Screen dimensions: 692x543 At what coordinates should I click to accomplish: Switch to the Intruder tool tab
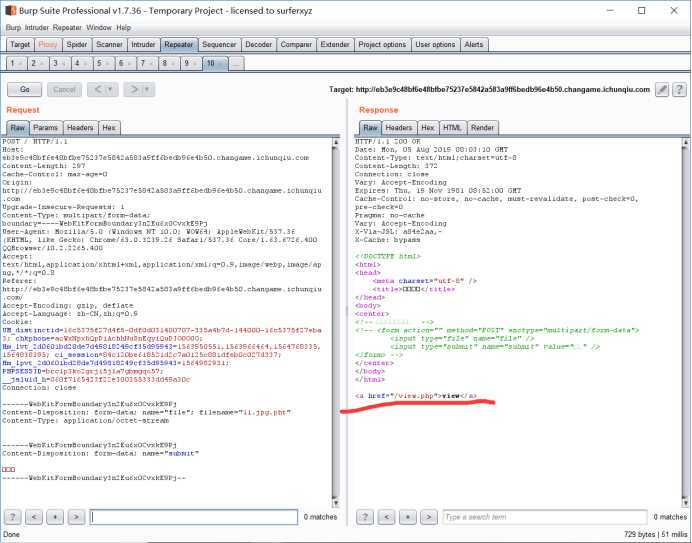click(143, 45)
